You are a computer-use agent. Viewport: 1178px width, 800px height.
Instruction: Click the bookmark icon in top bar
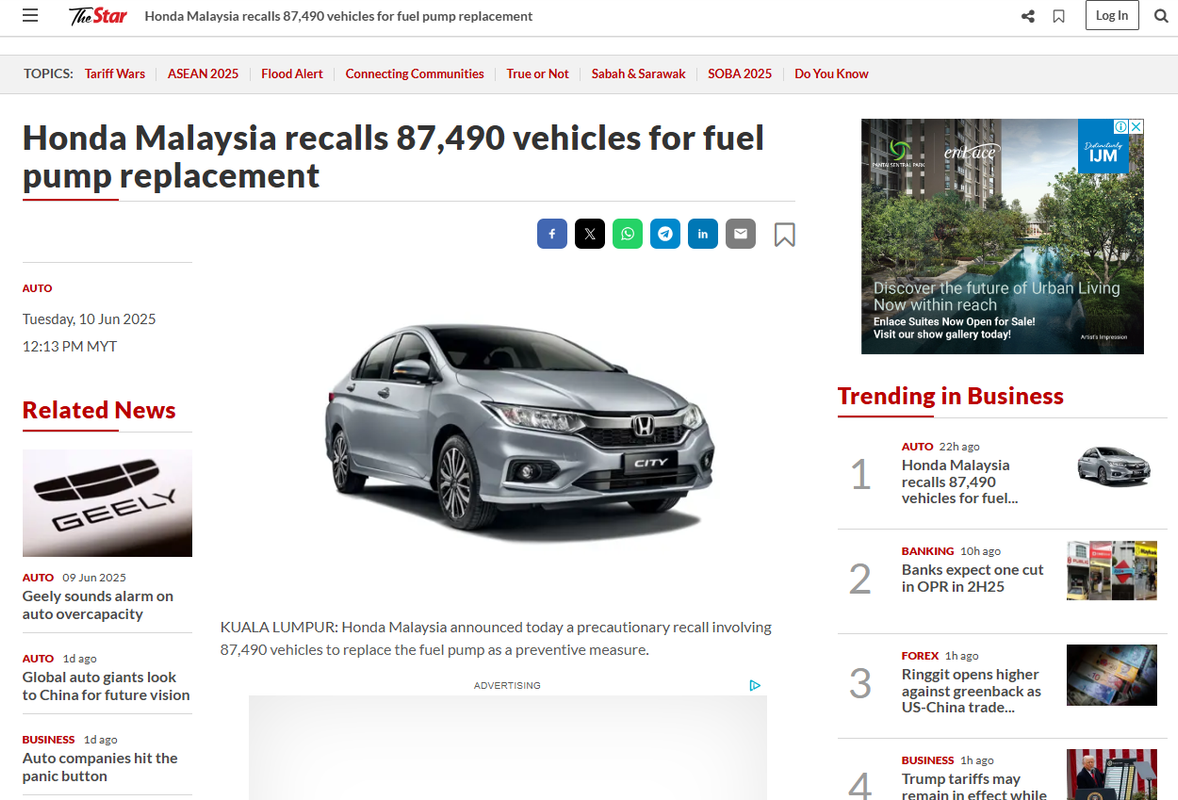1059,16
